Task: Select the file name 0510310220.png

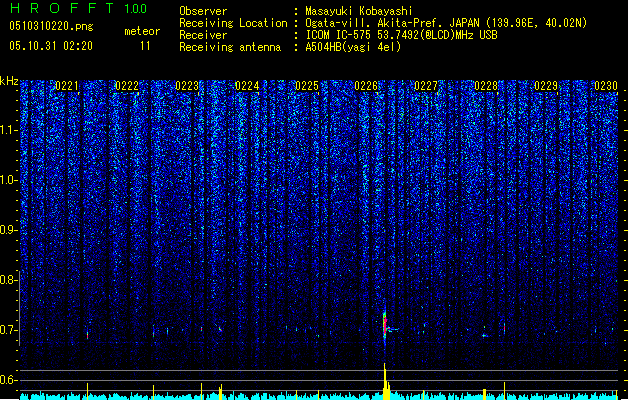Action: (51, 27)
